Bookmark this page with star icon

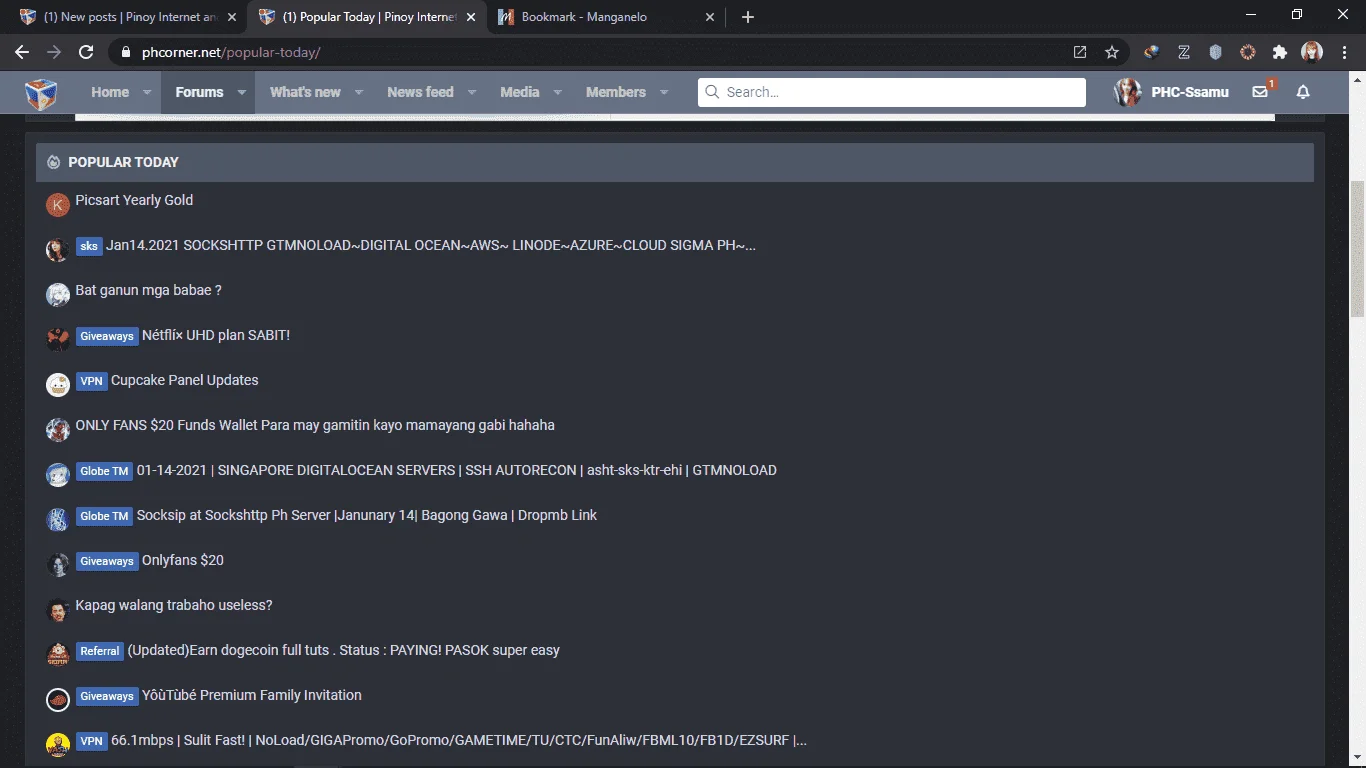tap(1112, 52)
